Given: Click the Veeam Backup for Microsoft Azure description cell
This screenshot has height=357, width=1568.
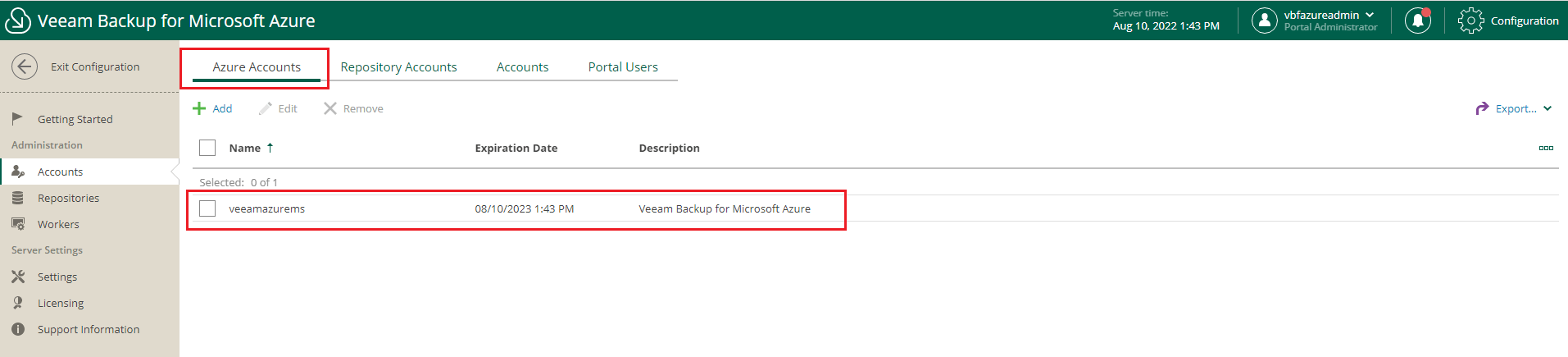Looking at the screenshot, I should click(x=725, y=208).
